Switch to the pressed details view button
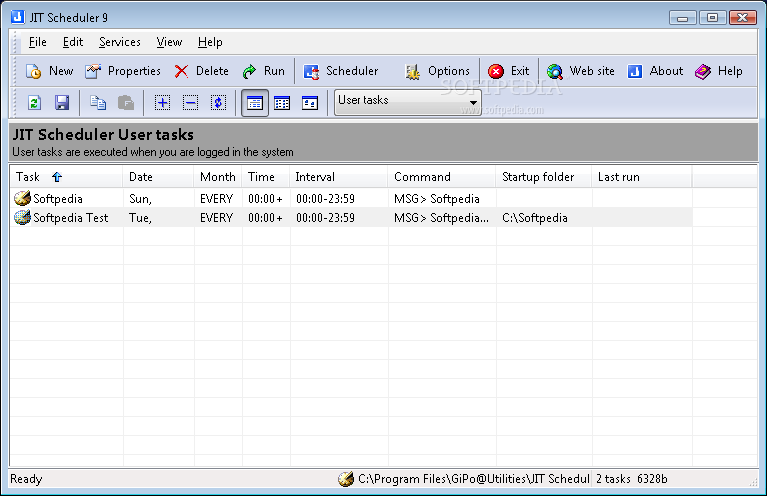The width and height of the screenshot is (767, 496). click(x=255, y=103)
